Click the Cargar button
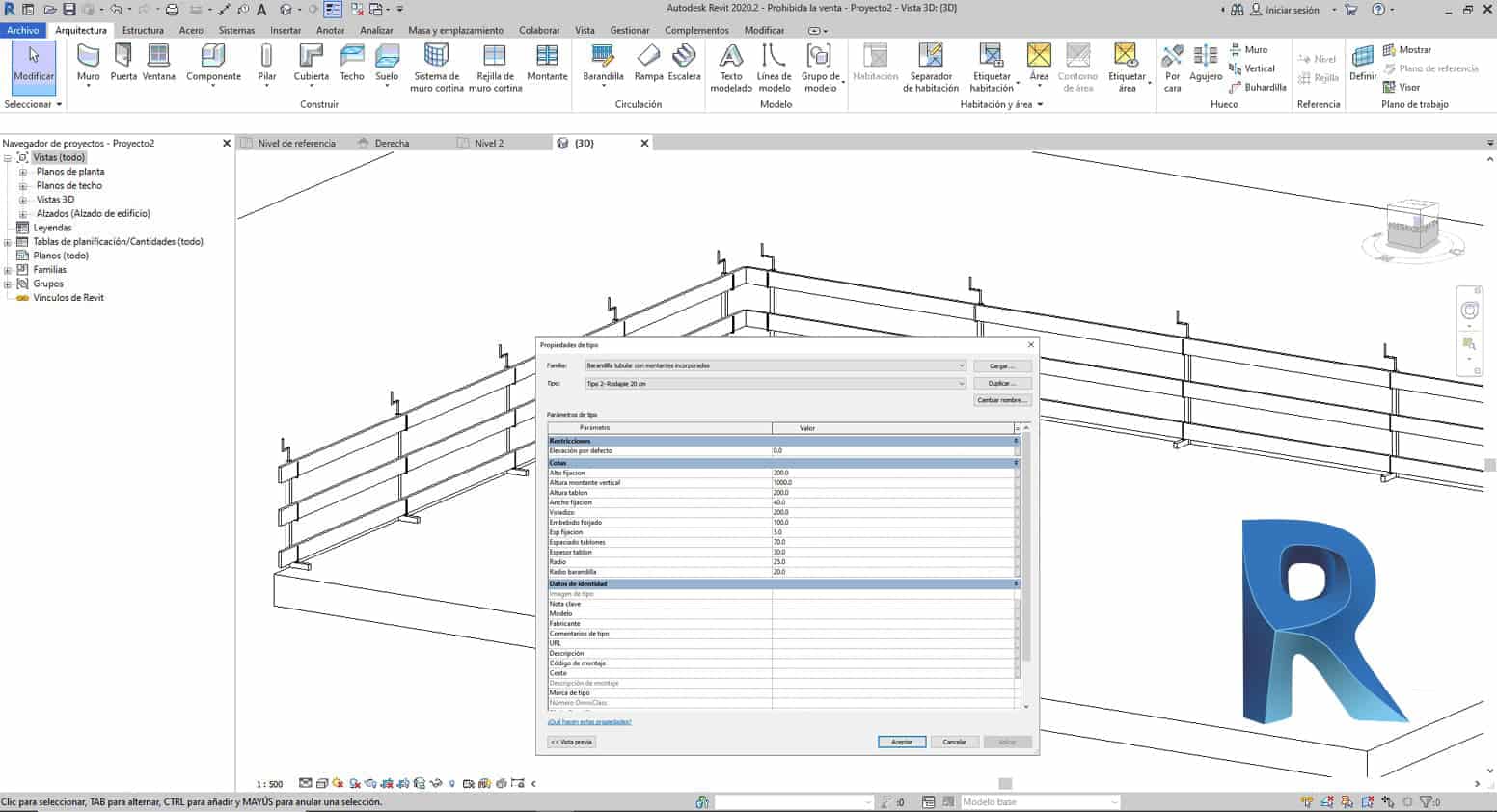 1002,366
